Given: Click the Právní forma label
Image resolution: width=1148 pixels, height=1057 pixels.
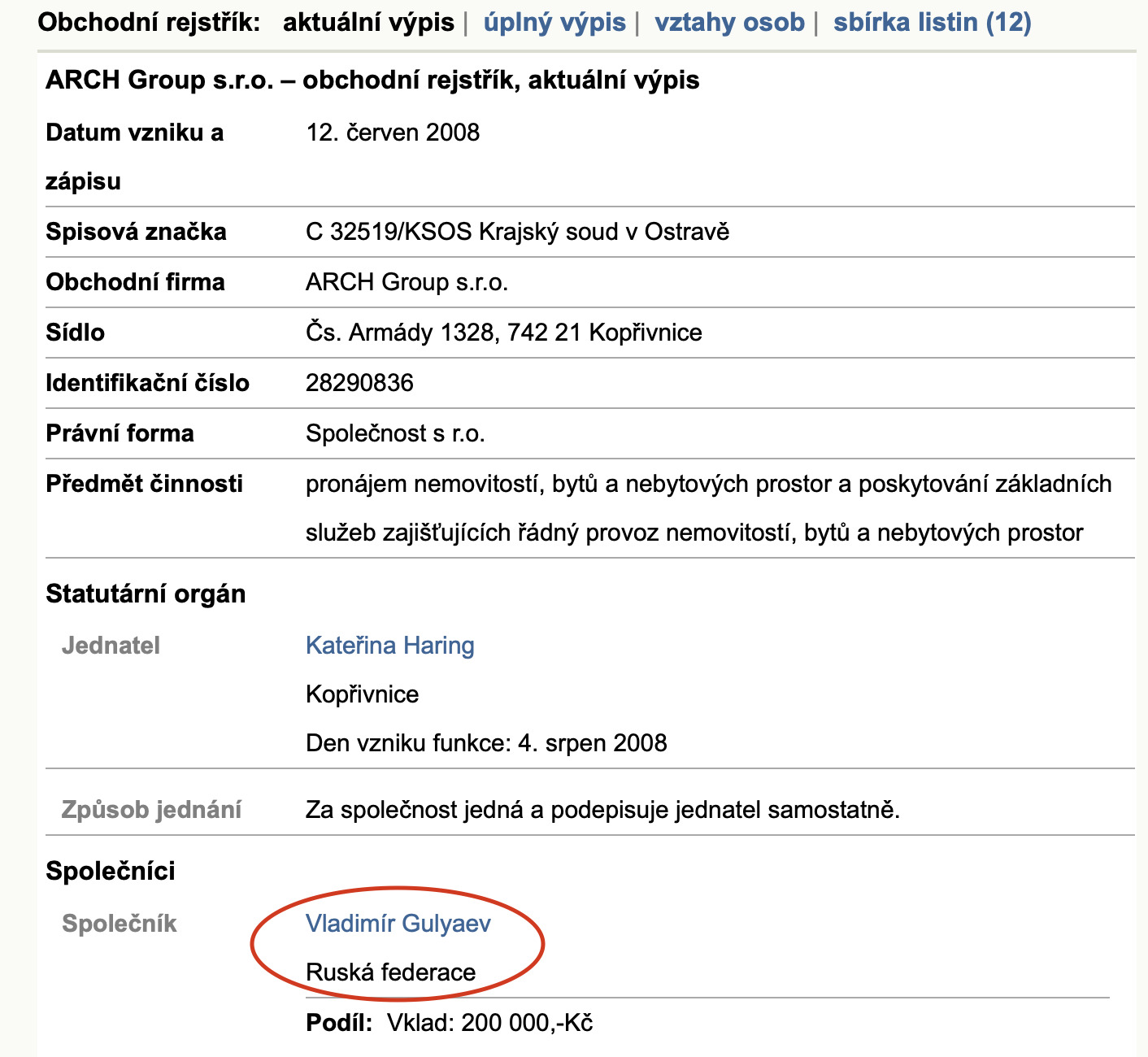Looking at the screenshot, I should (120, 433).
